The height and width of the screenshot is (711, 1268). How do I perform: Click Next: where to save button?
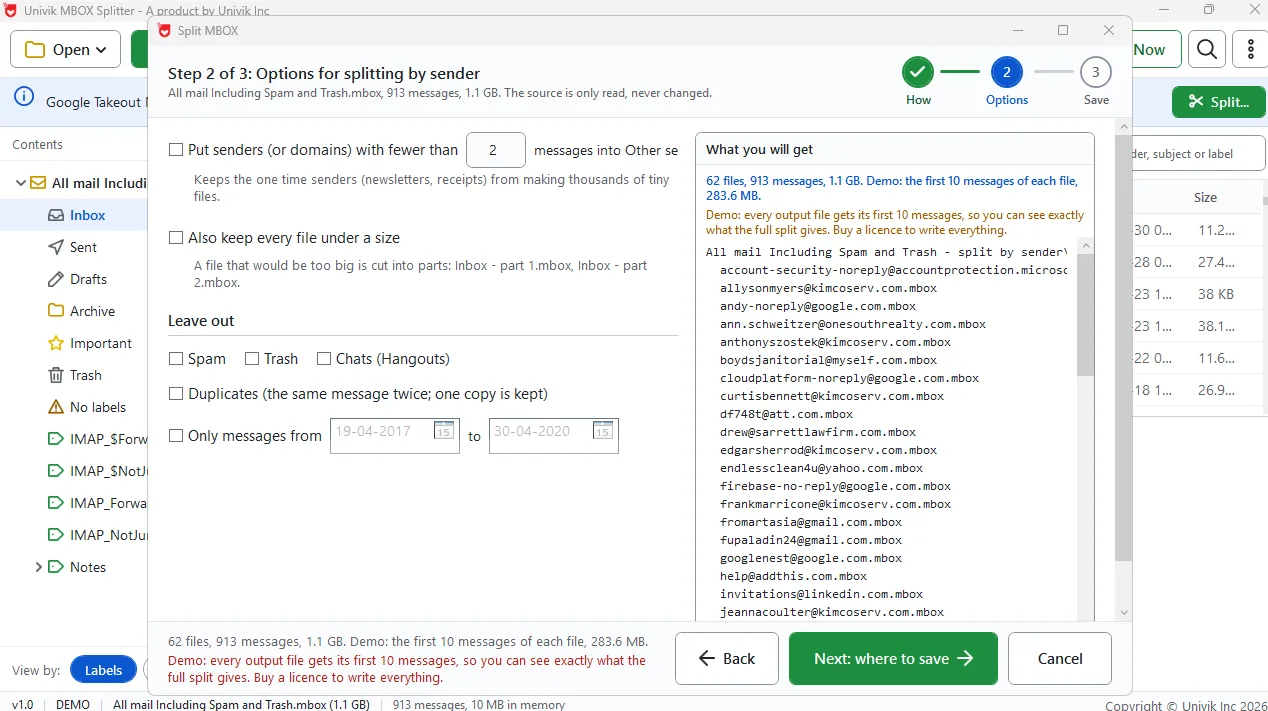[x=893, y=658]
